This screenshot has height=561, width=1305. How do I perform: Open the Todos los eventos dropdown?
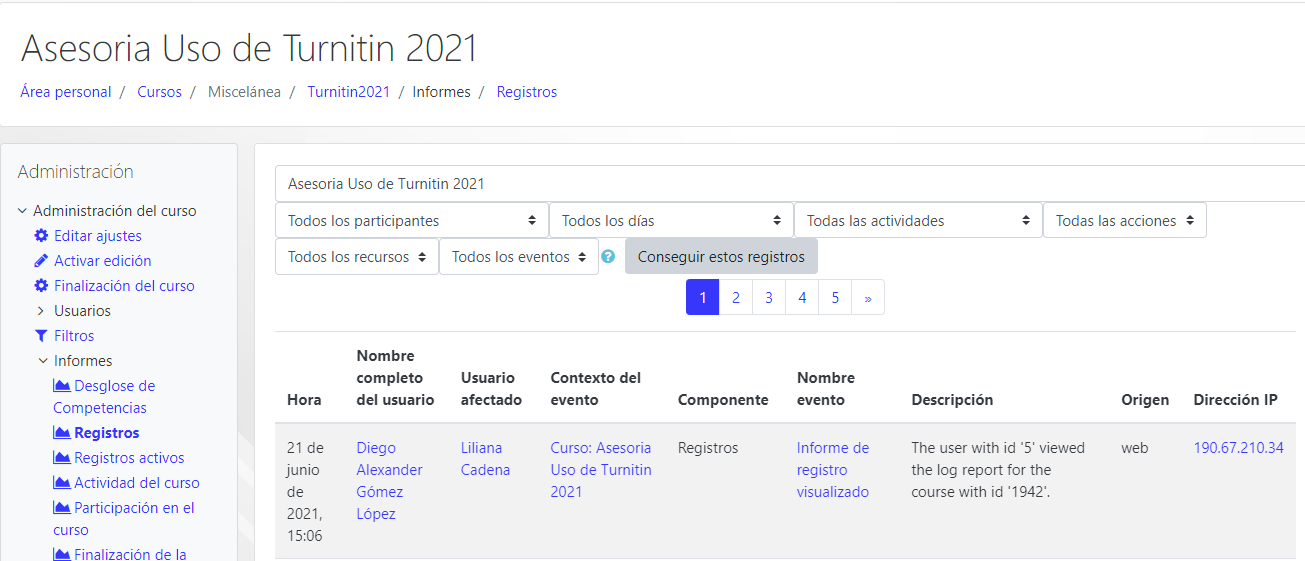tap(519, 257)
